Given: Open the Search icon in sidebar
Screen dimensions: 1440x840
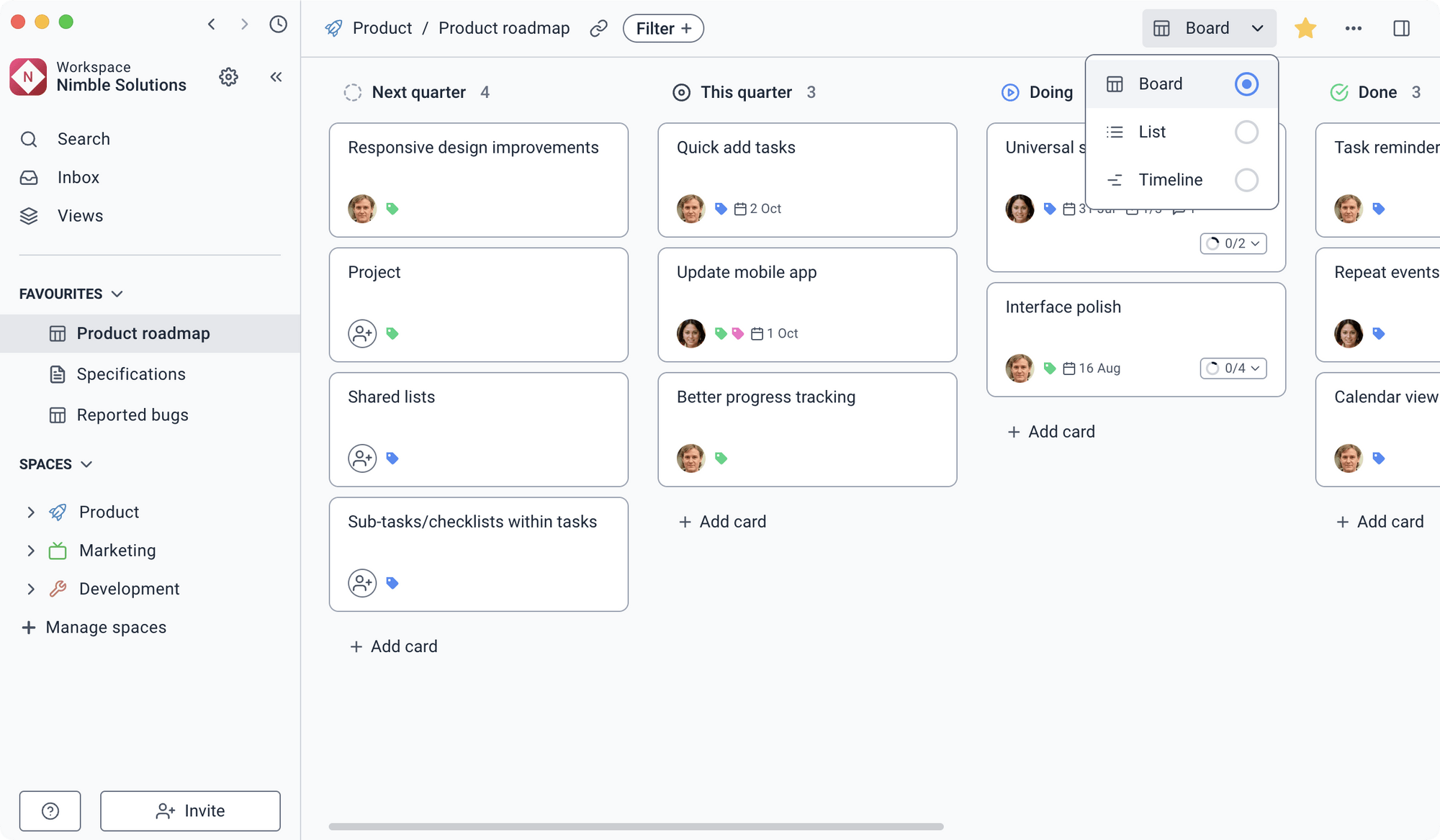Looking at the screenshot, I should click(x=83, y=138).
